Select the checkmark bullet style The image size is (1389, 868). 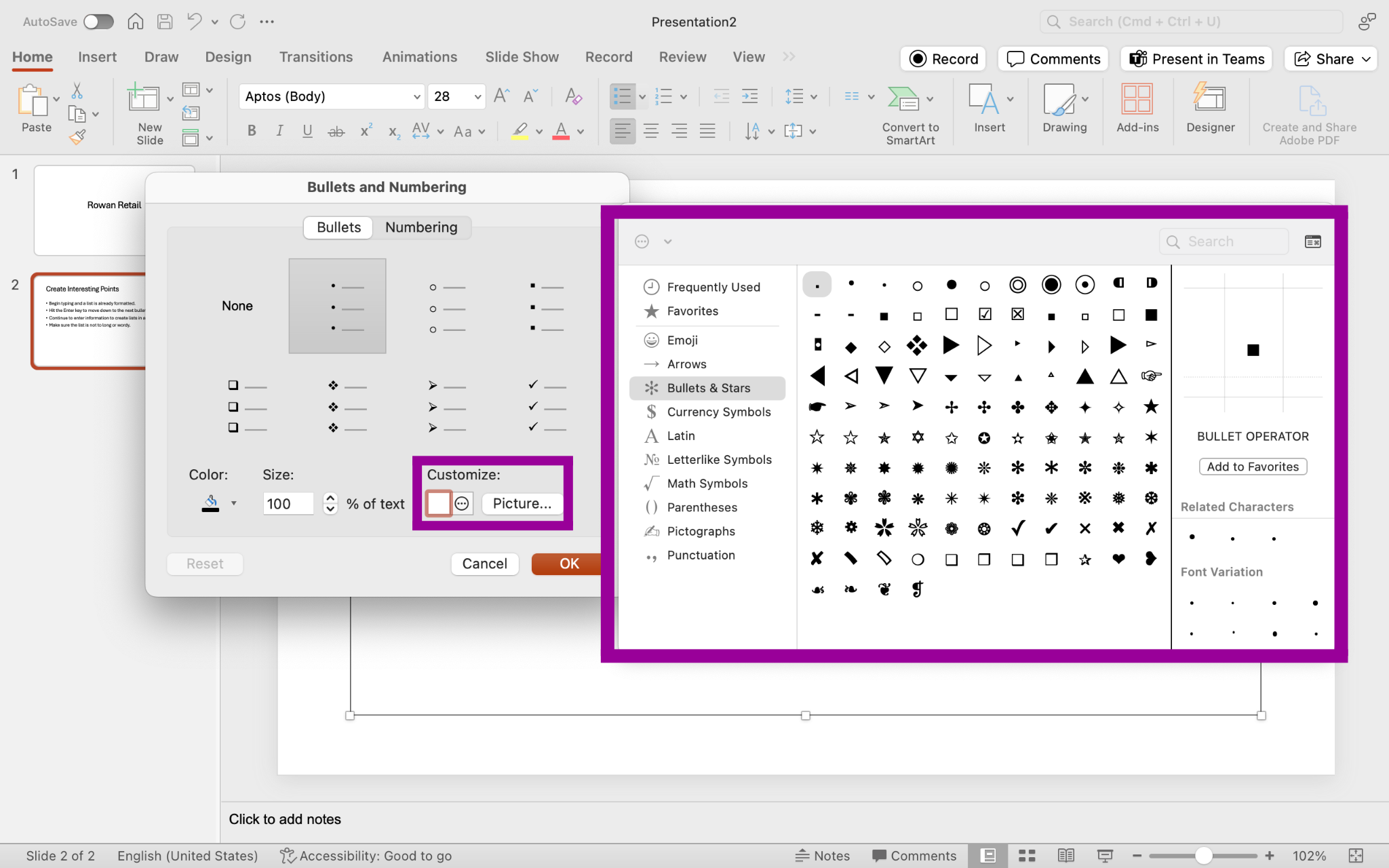pos(547,406)
